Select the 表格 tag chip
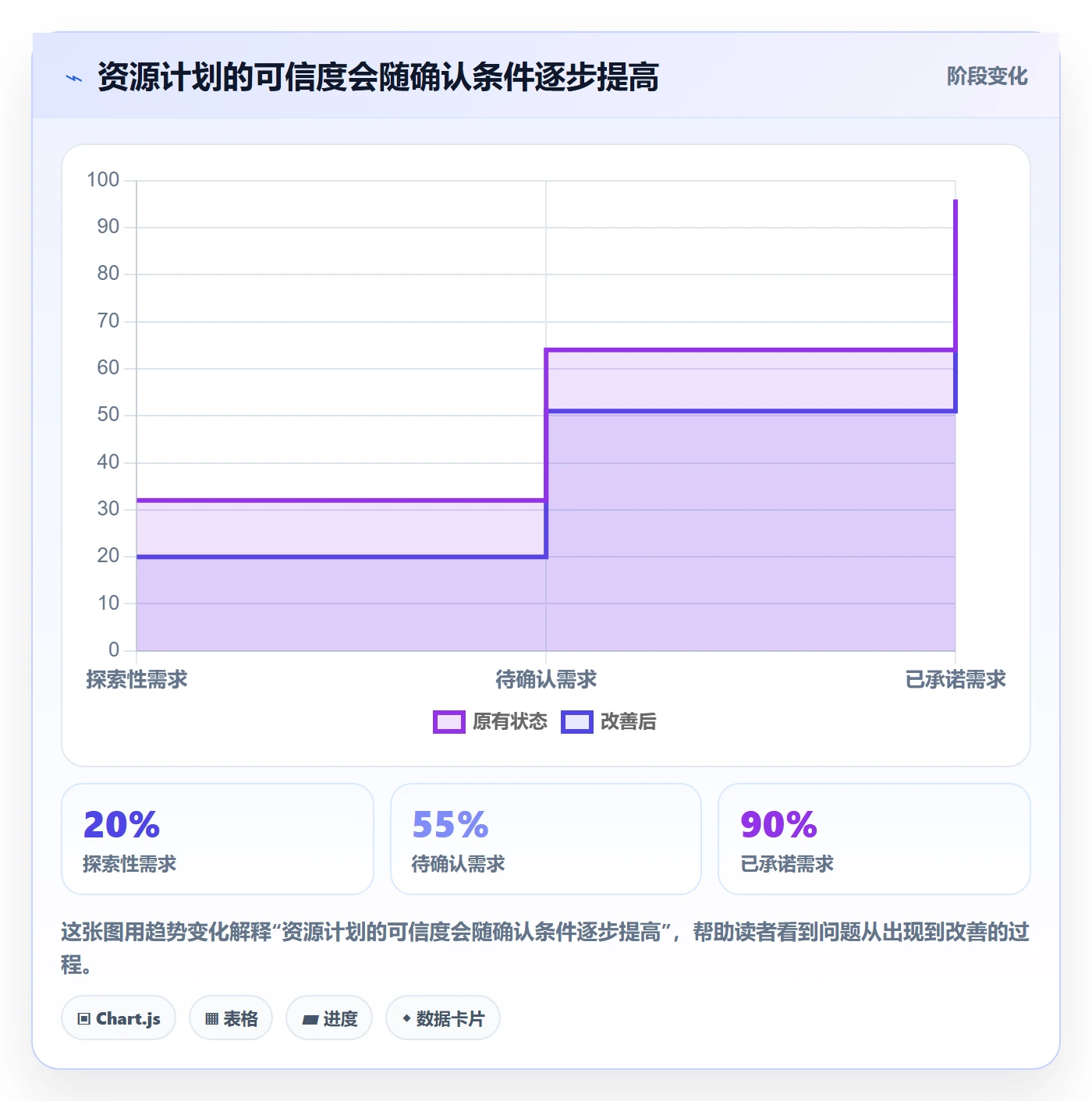The image size is (1092, 1101). (x=231, y=1018)
